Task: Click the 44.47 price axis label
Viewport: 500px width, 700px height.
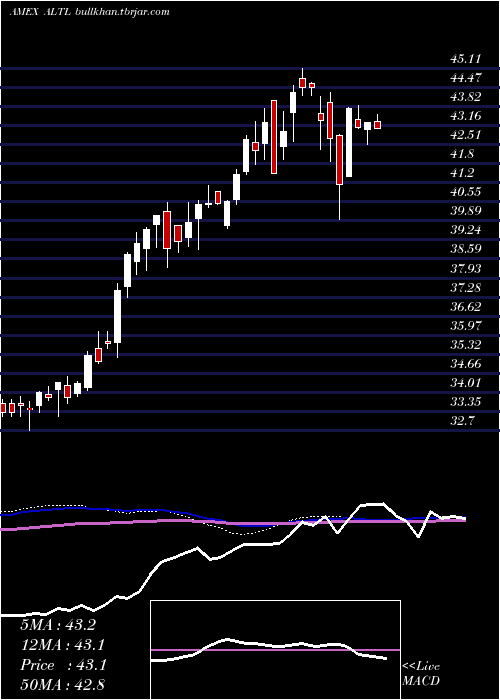Action: tap(465, 78)
